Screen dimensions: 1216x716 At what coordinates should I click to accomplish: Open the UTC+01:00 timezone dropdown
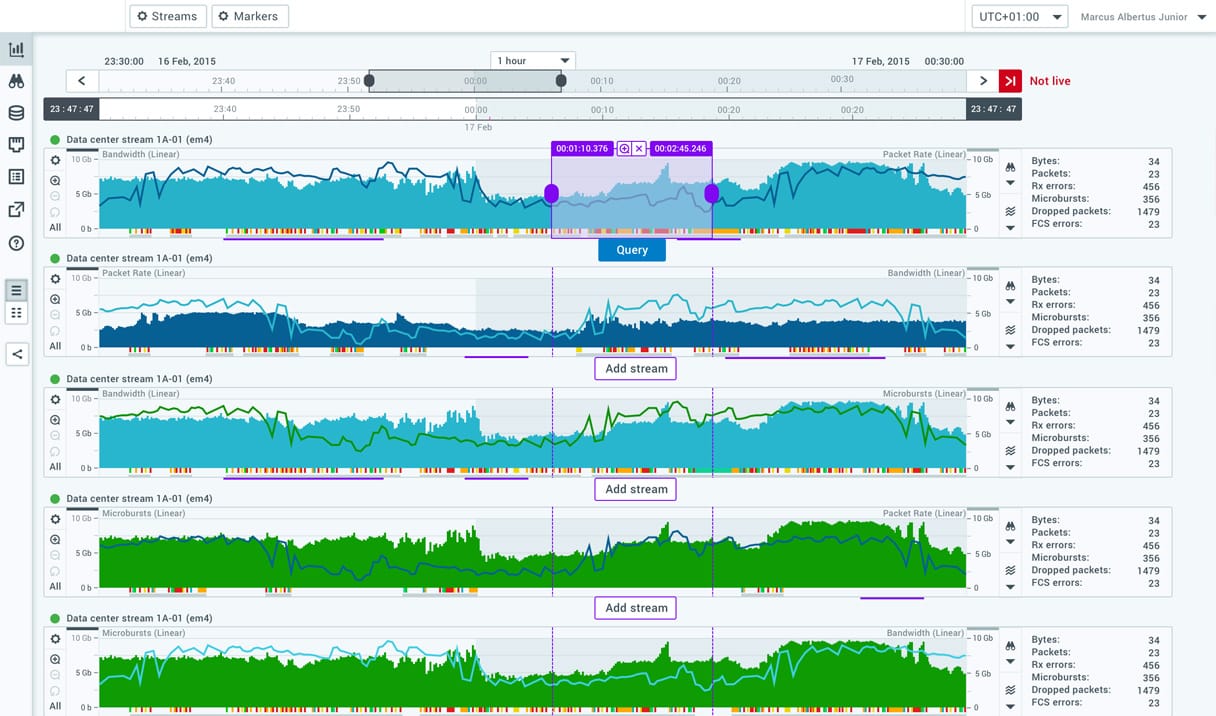[x=1020, y=17]
